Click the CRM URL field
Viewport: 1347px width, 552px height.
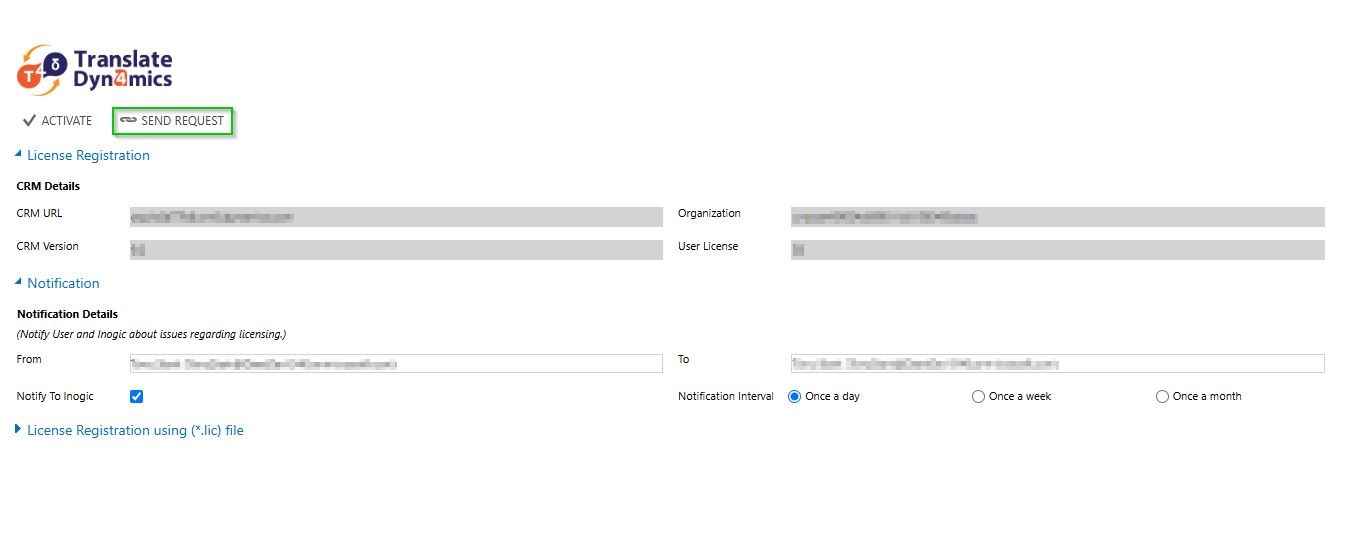(x=396, y=217)
